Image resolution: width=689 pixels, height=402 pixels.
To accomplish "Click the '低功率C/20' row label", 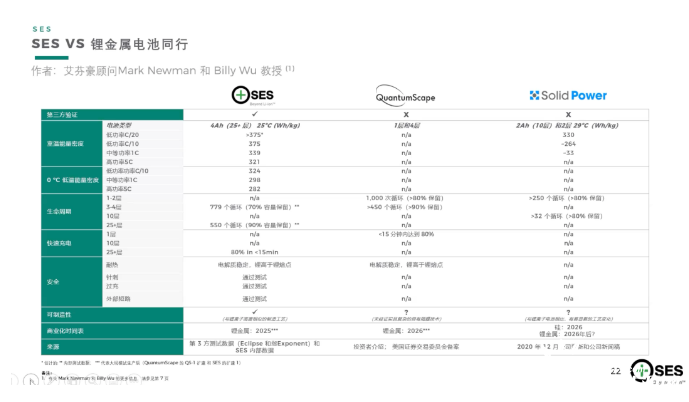I will coord(122,134).
